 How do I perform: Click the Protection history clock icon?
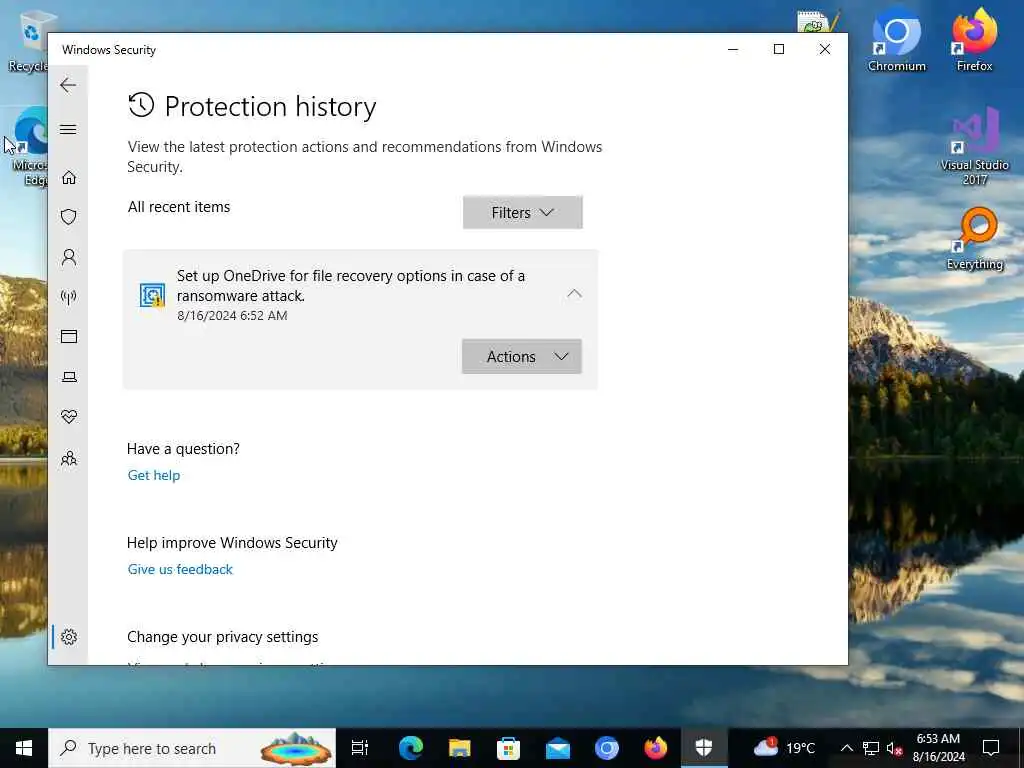[141, 105]
